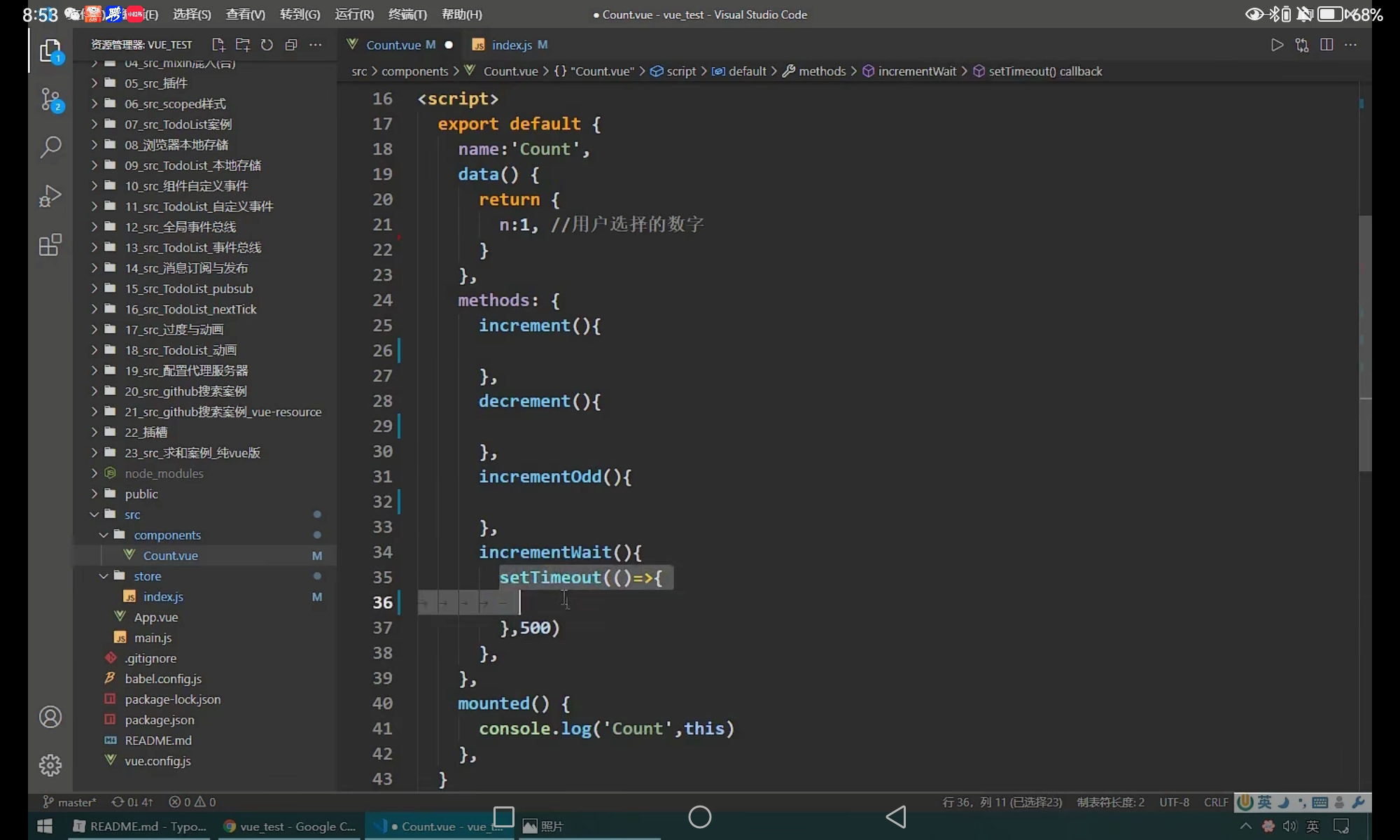Screen dimensions: 1400x840
Task: Run the current file with play icon
Action: coord(1277,45)
